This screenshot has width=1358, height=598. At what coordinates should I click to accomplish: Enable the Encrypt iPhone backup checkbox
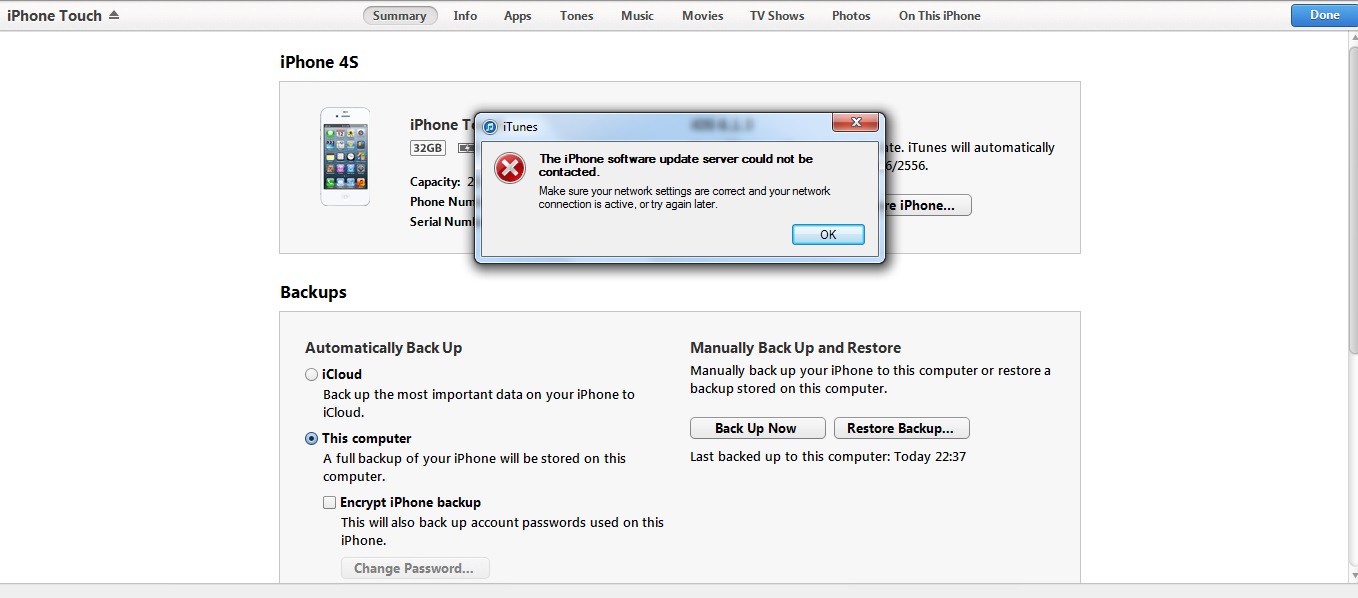point(329,502)
